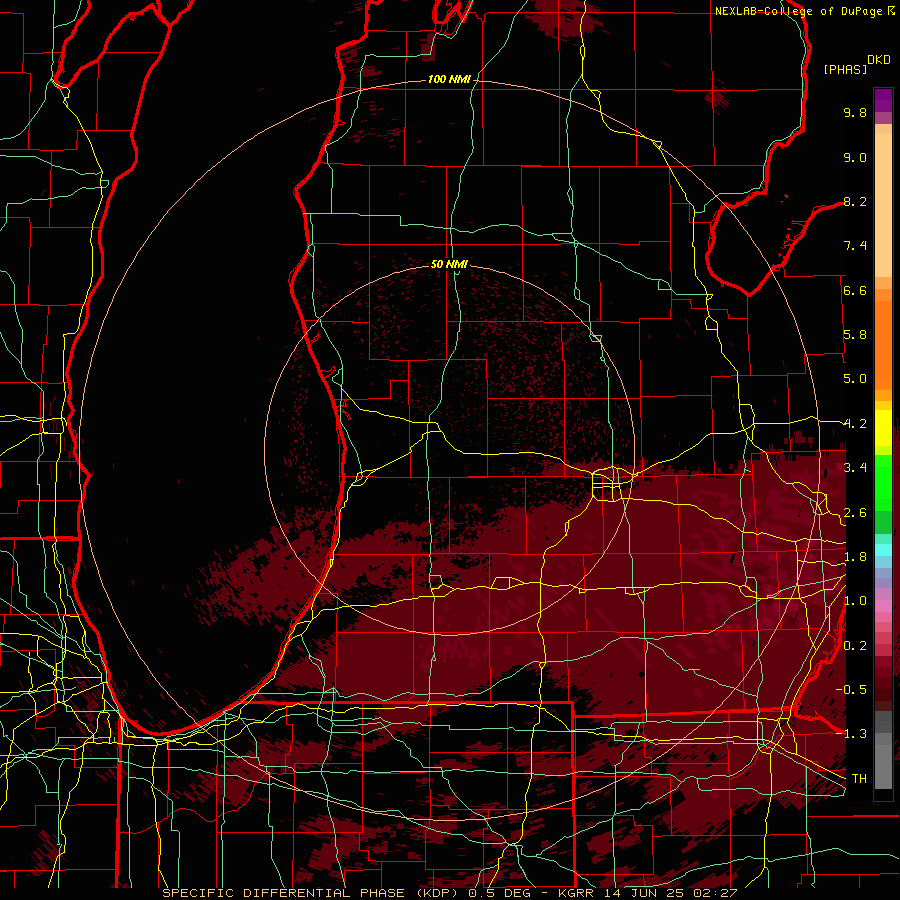Click the SPECIFIC DIFFERENTIAL PHASE (KDP) caption
Image resolution: width=900 pixels, height=900 pixels.
(x=312, y=893)
